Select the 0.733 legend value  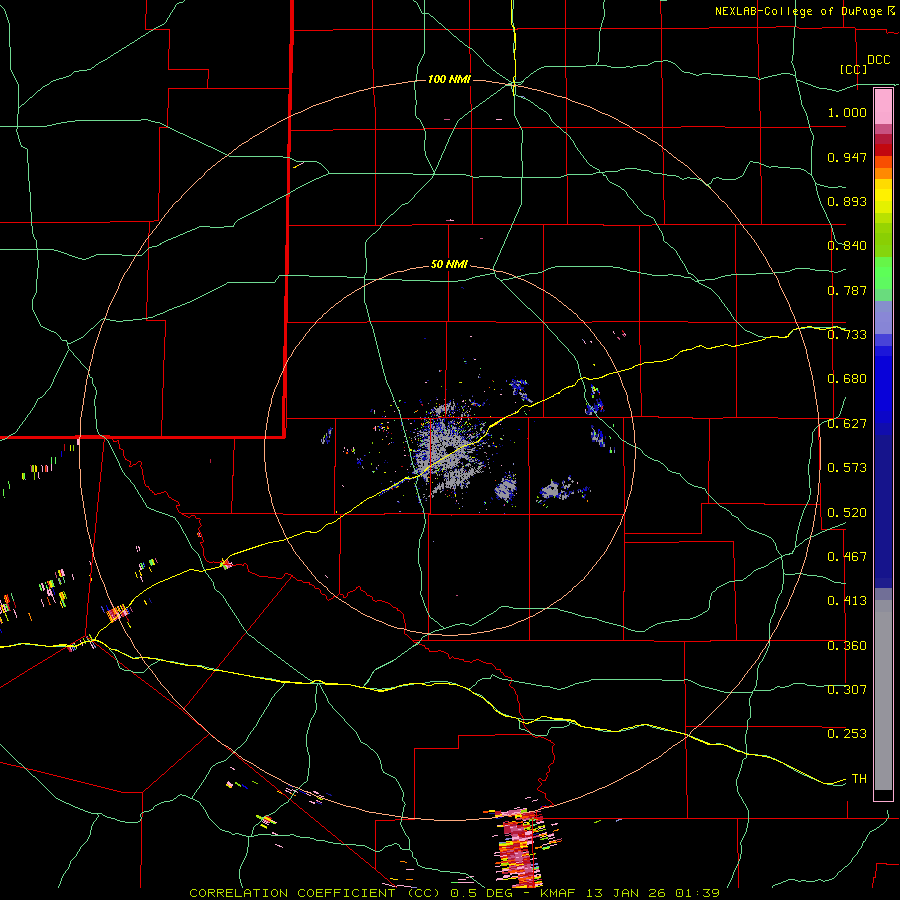[x=847, y=335]
